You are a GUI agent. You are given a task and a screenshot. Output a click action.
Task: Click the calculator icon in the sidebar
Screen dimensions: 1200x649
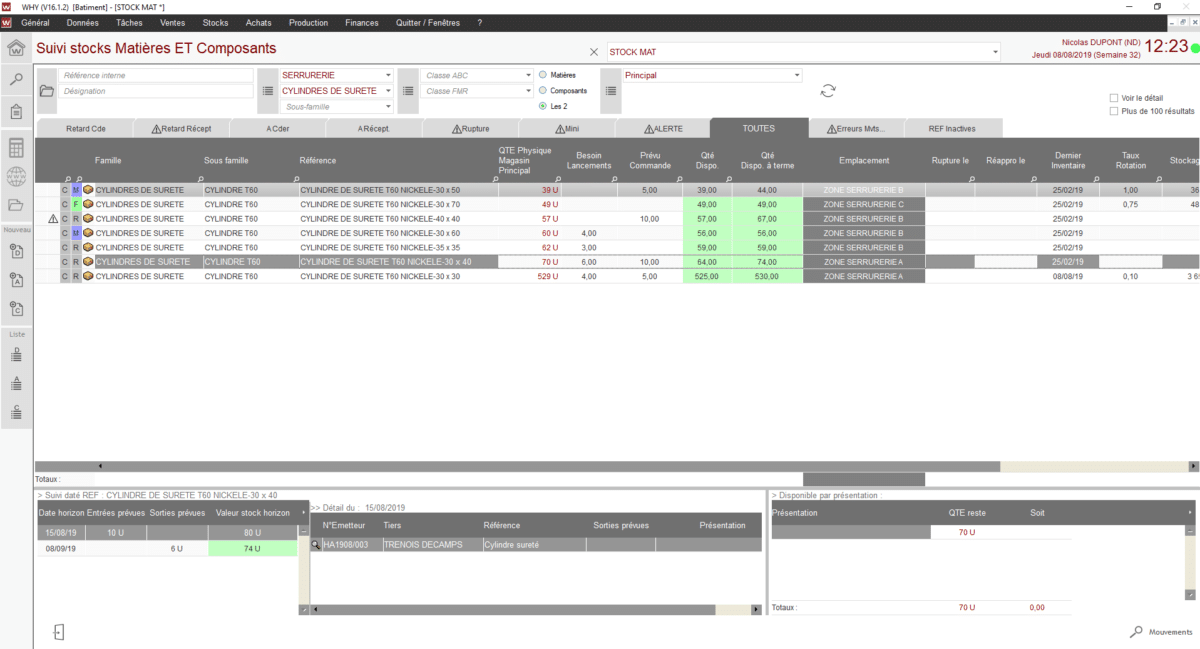16,148
